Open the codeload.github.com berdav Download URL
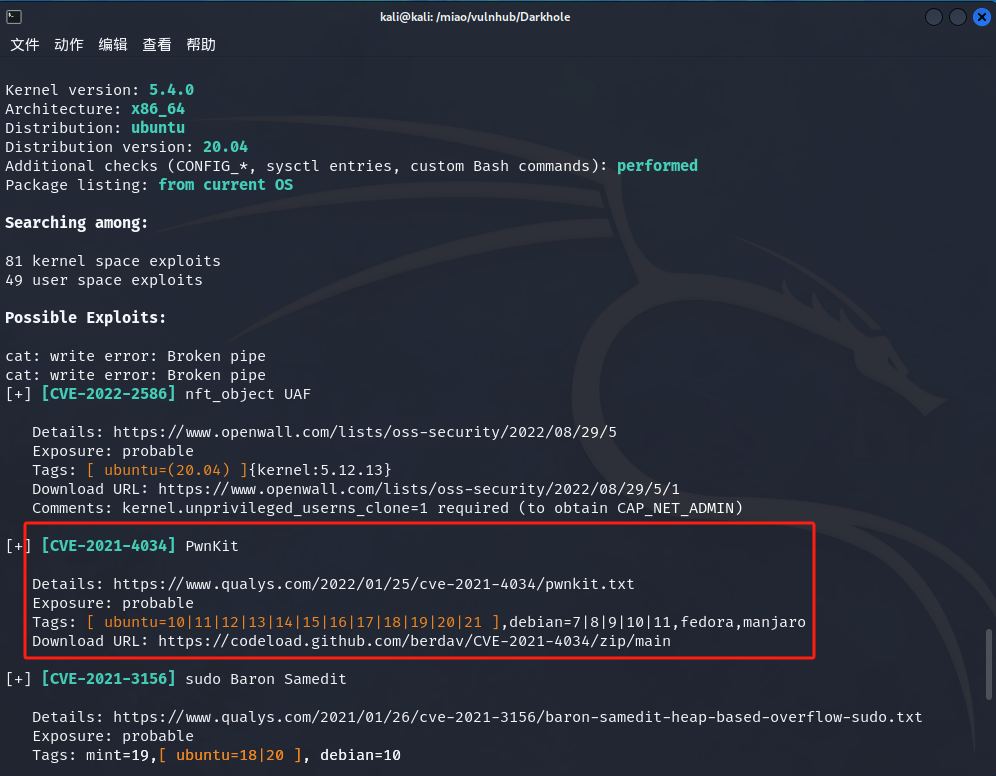The height and width of the screenshot is (776, 996). pos(414,641)
